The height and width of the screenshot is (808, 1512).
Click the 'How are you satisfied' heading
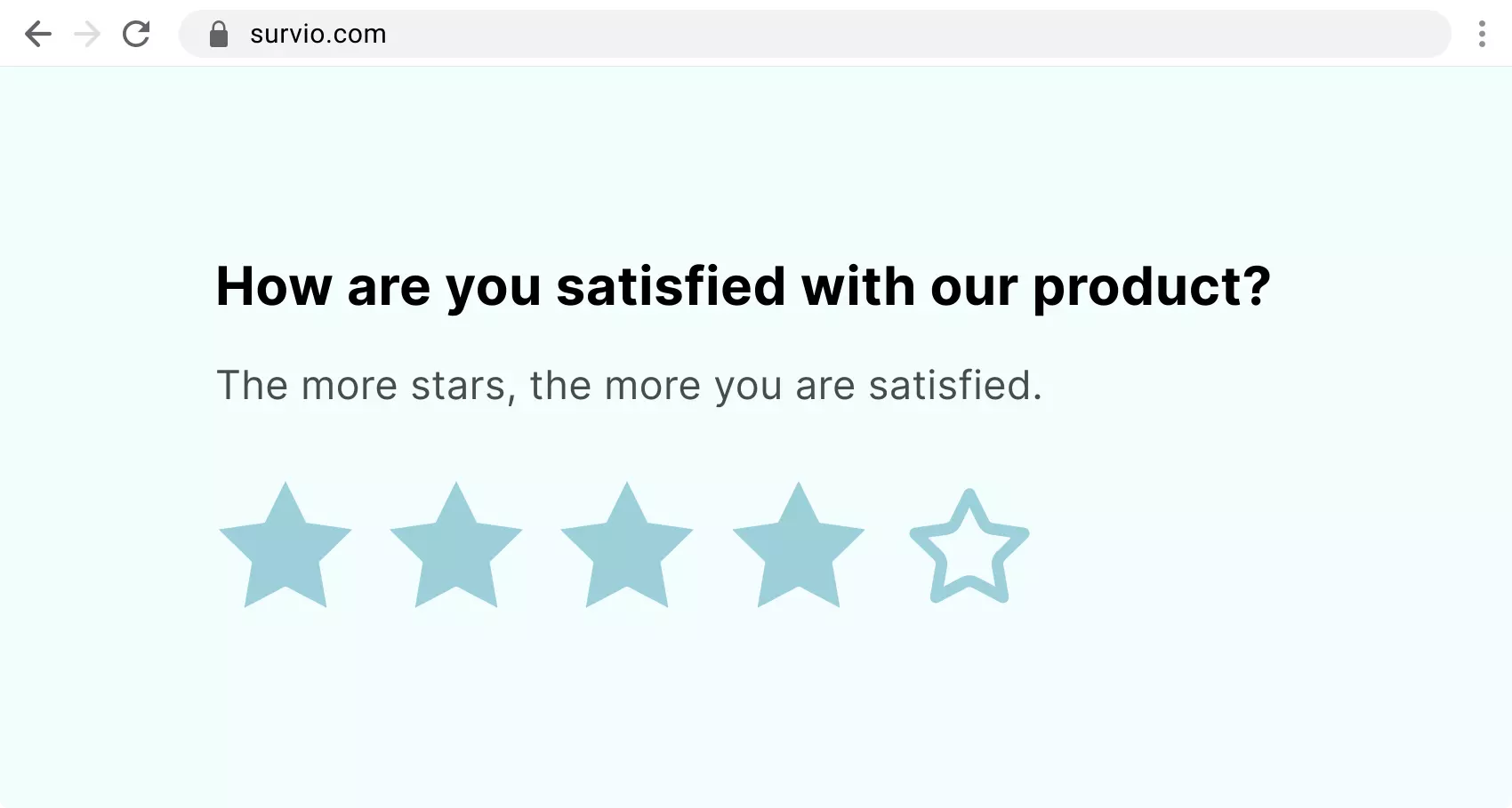click(743, 286)
